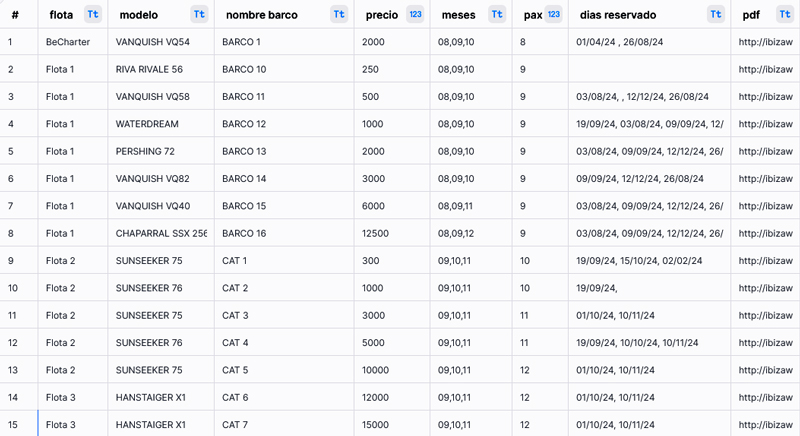800x436 pixels.
Task: Click the empty dias reservado cell in row 2
Action: click(648, 69)
